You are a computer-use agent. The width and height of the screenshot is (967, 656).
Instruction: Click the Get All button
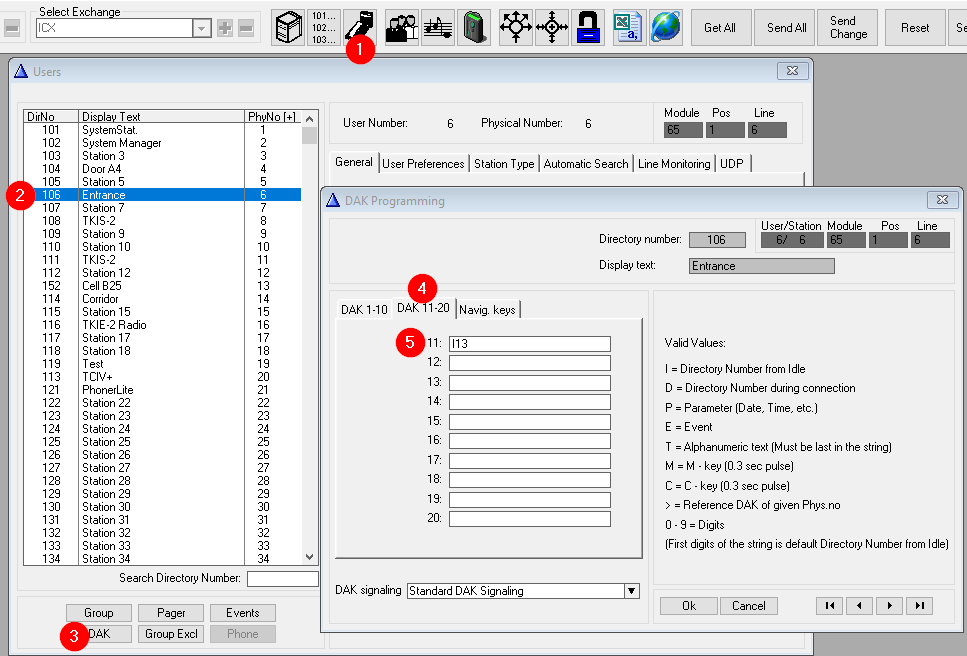(x=720, y=28)
